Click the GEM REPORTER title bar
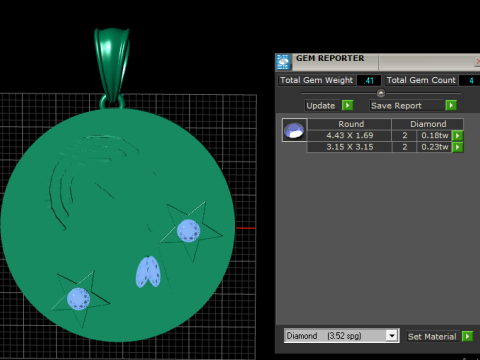 [x=377, y=62]
